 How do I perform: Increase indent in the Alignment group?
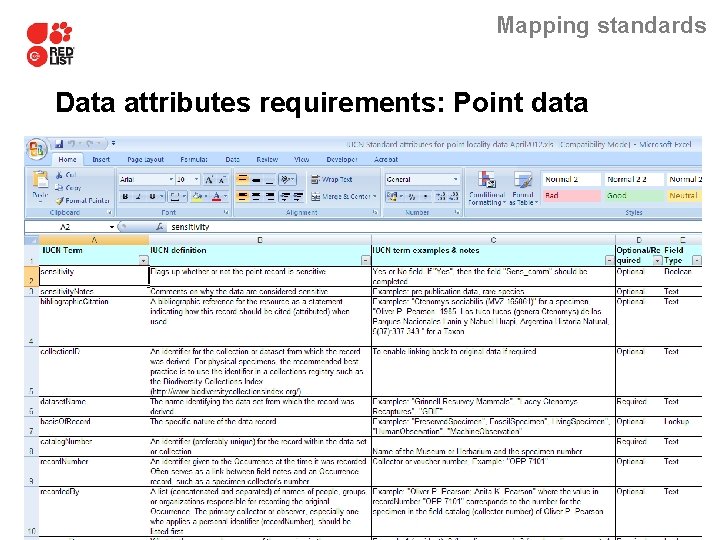[x=298, y=197]
